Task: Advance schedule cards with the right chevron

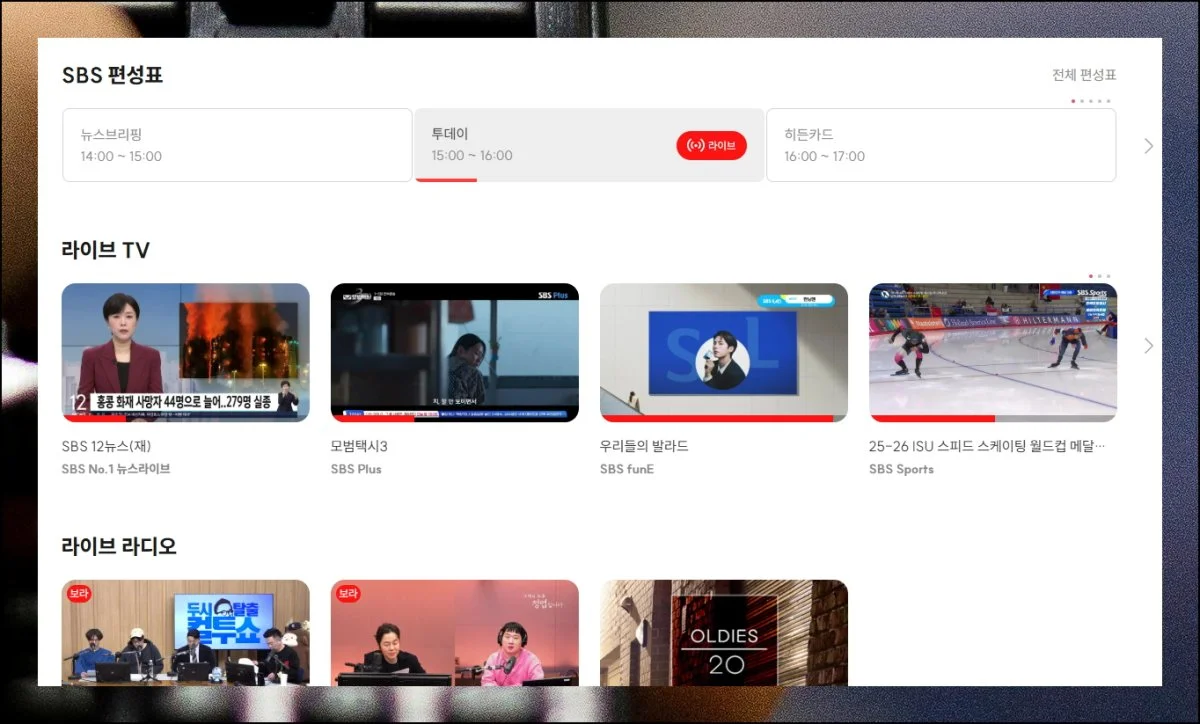Action: pyautogui.click(x=1148, y=145)
